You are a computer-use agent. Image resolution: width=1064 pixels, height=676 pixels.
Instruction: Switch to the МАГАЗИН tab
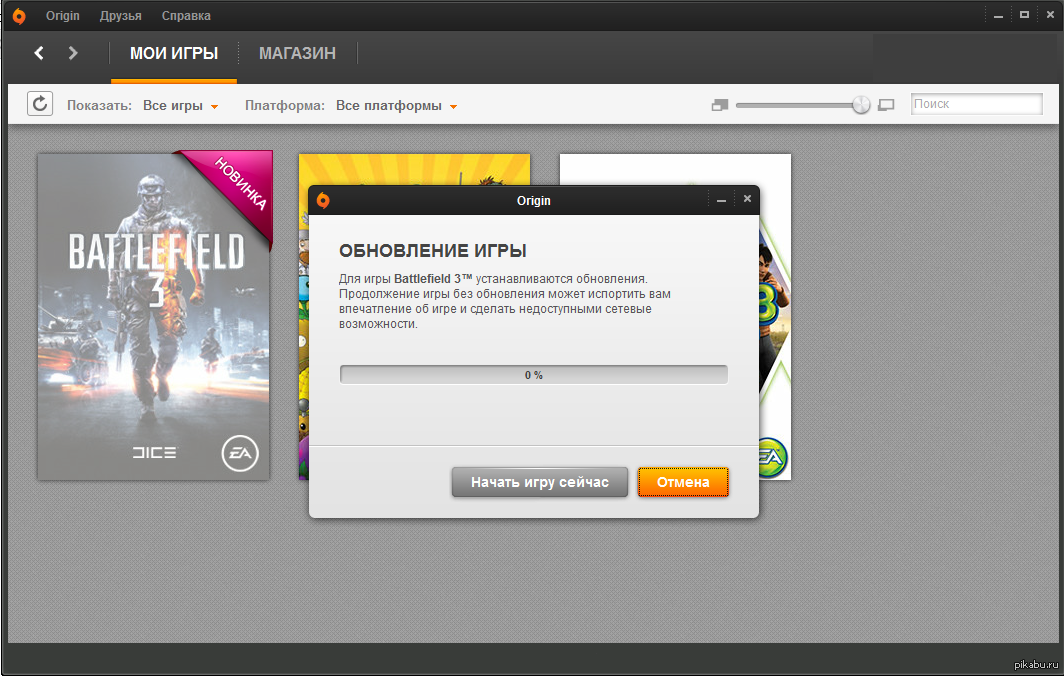tap(297, 53)
